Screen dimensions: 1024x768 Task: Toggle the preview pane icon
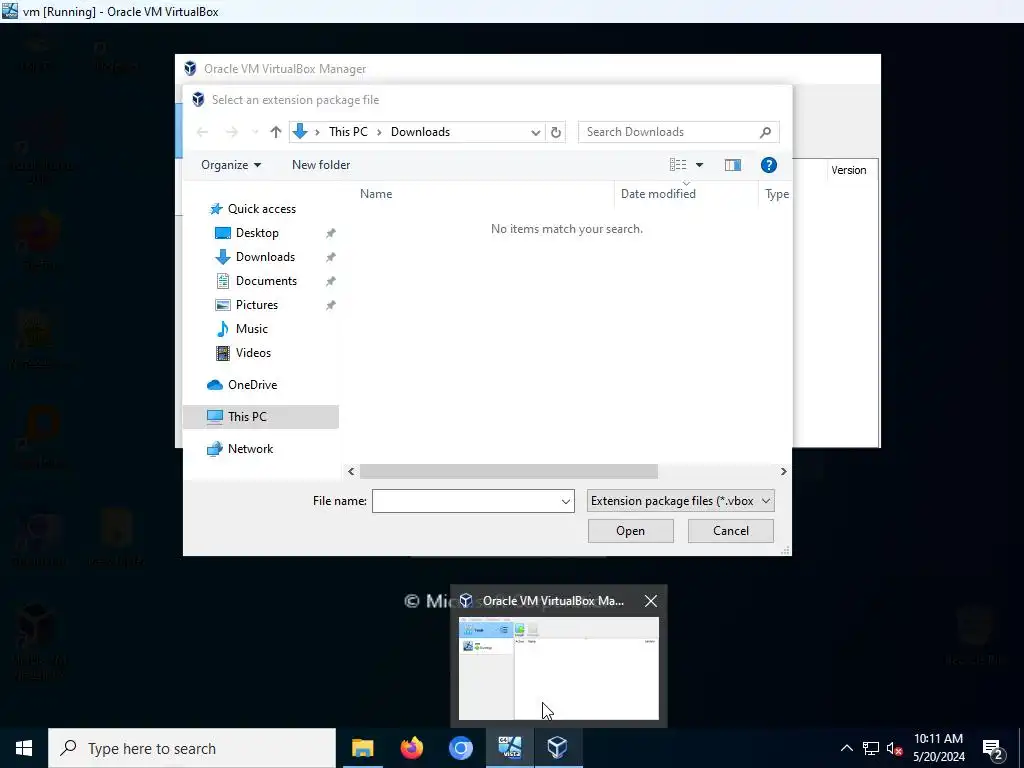[x=733, y=165]
